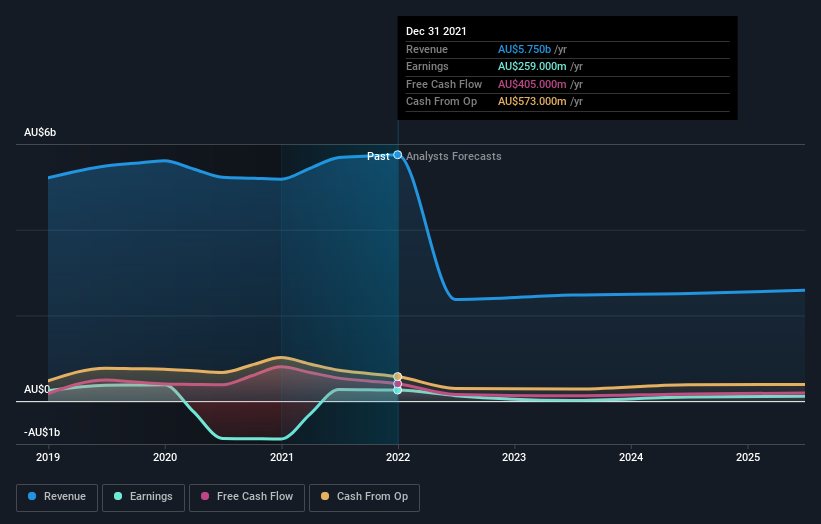This screenshot has height=524, width=821.
Task: Click the Earnings row label in tooltip
Action: (x=427, y=66)
